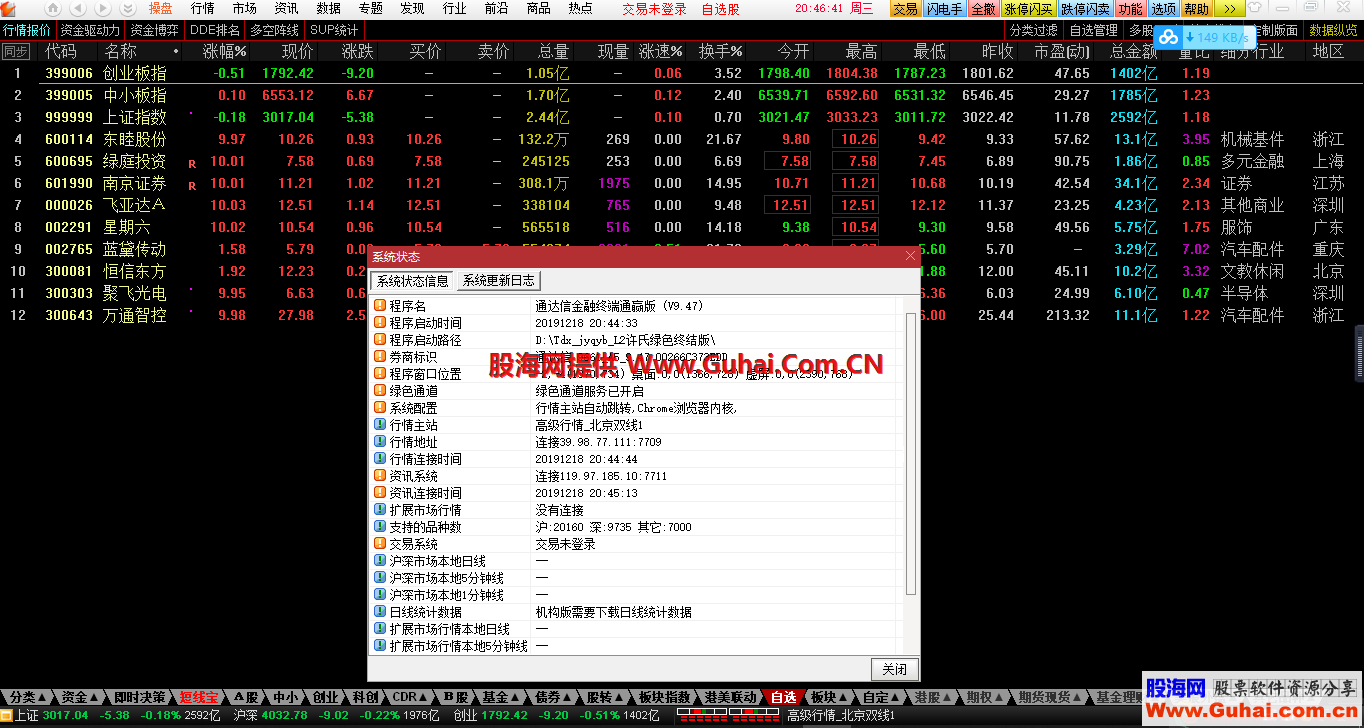Select the 399006 创业板指 row
1364x728 pixels.
click(x=682, y=73)
